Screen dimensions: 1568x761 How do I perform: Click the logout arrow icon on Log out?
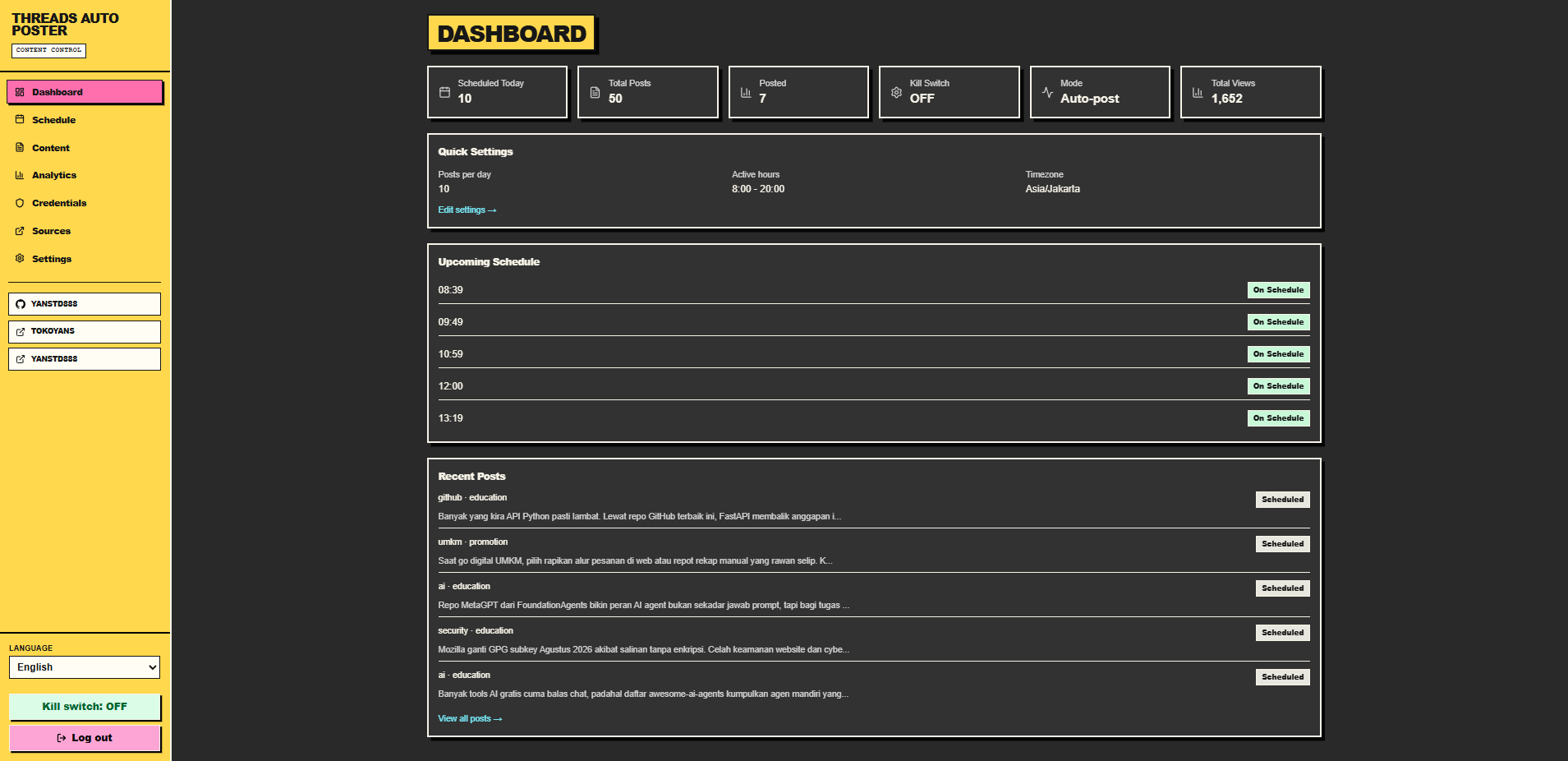point(62,738)
